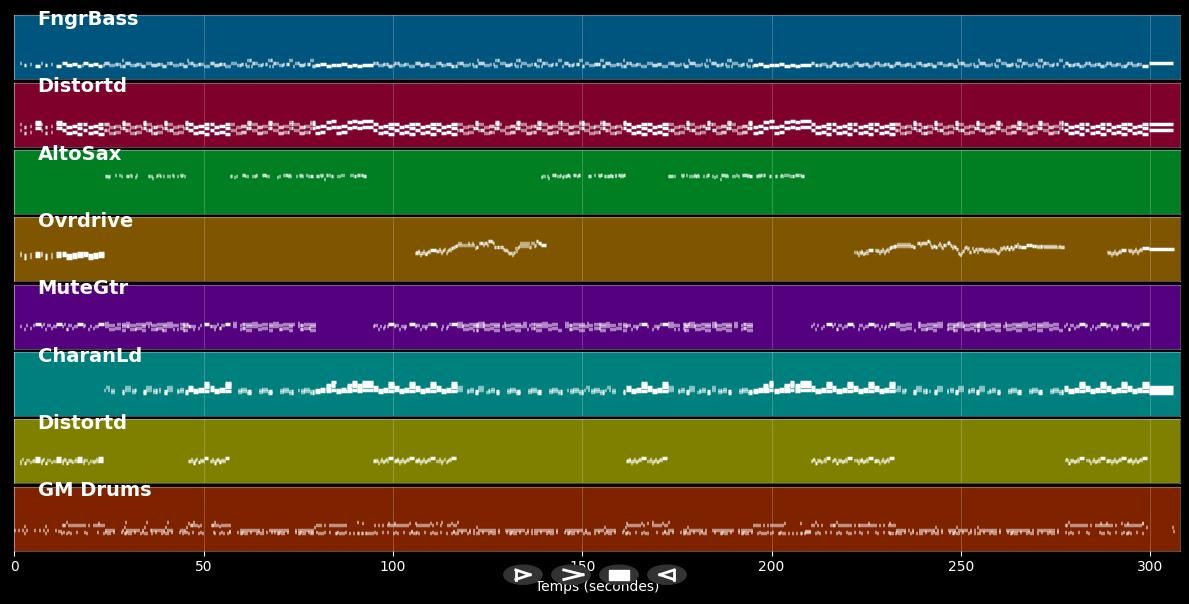Select the GM Drums track label

[x=94, y=490]
